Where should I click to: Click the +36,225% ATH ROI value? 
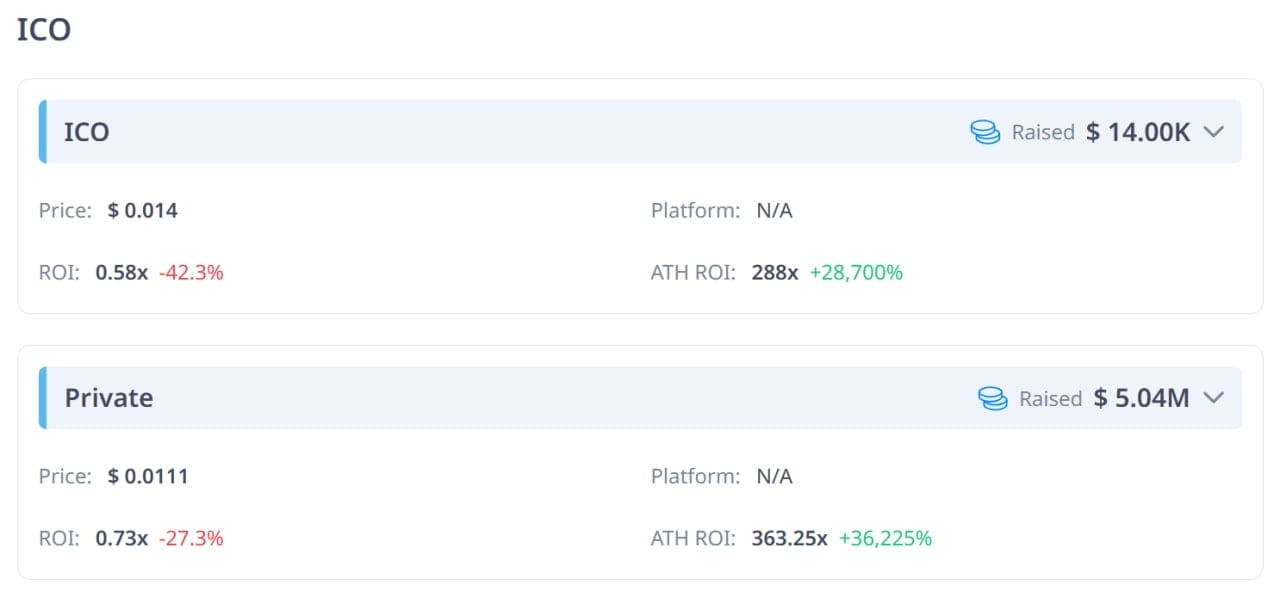pyautogui.click(x=885, y=538)
